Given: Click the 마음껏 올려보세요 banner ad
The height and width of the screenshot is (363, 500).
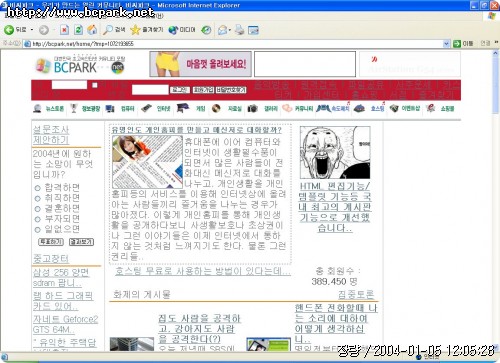Looking at the screenshot, I should [x=200, y=64].
